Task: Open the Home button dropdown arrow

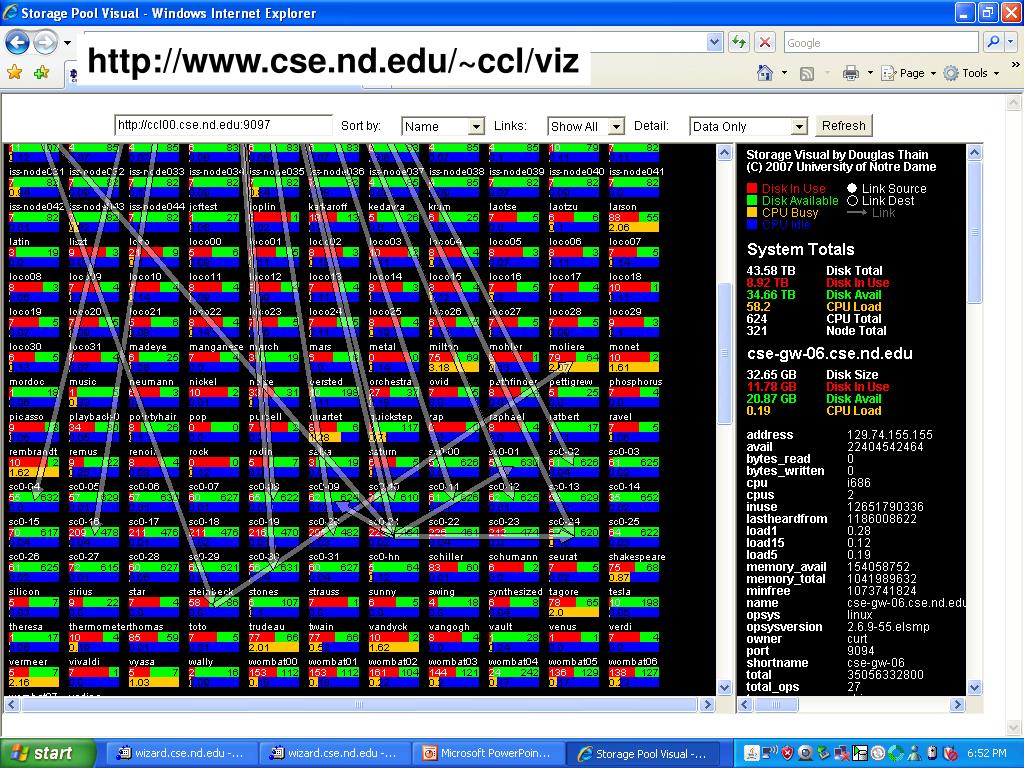Action: pyautogui.click(x=784, y=74)
